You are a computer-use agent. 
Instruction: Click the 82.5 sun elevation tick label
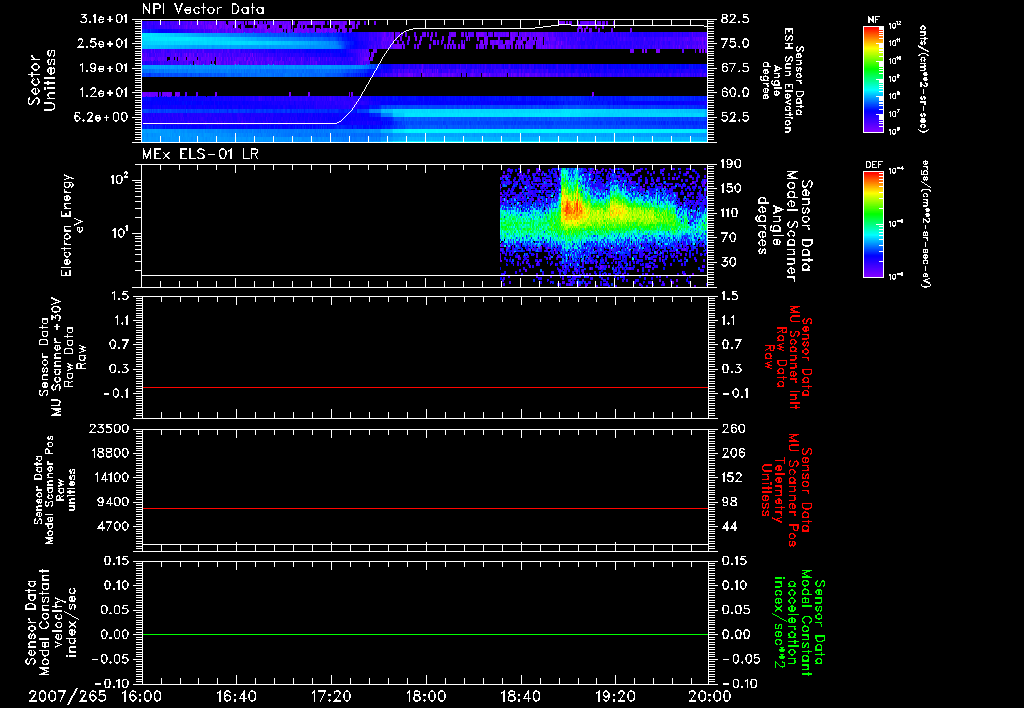[735, 19]
